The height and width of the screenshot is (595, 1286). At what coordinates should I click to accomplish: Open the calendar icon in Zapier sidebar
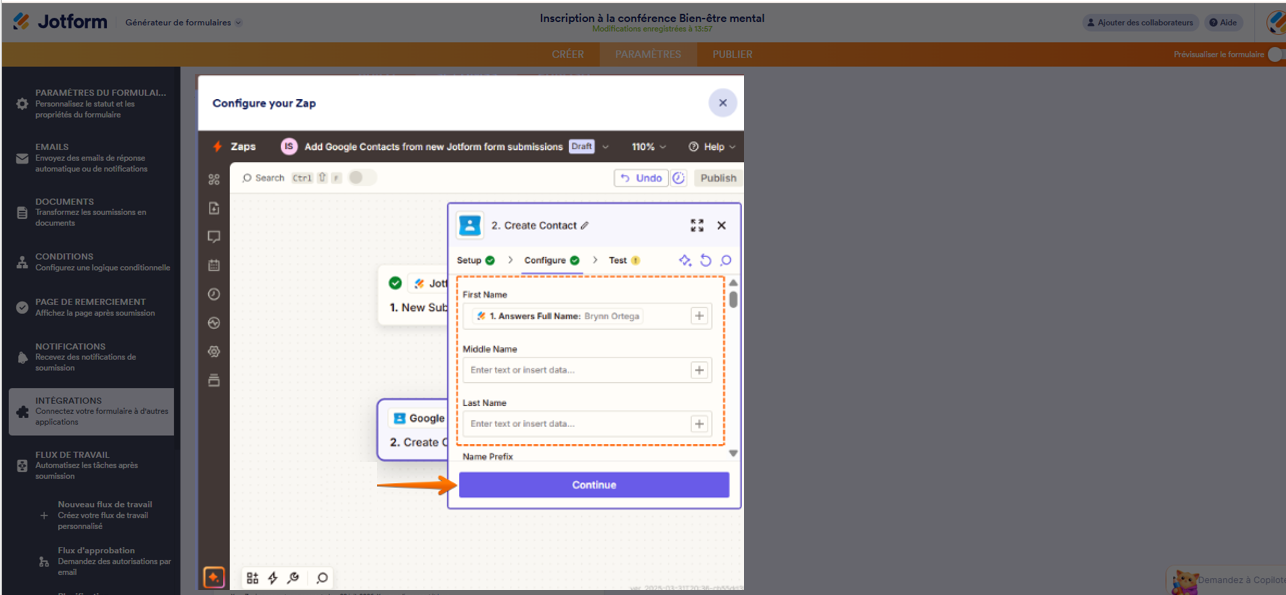coord(213,266)
